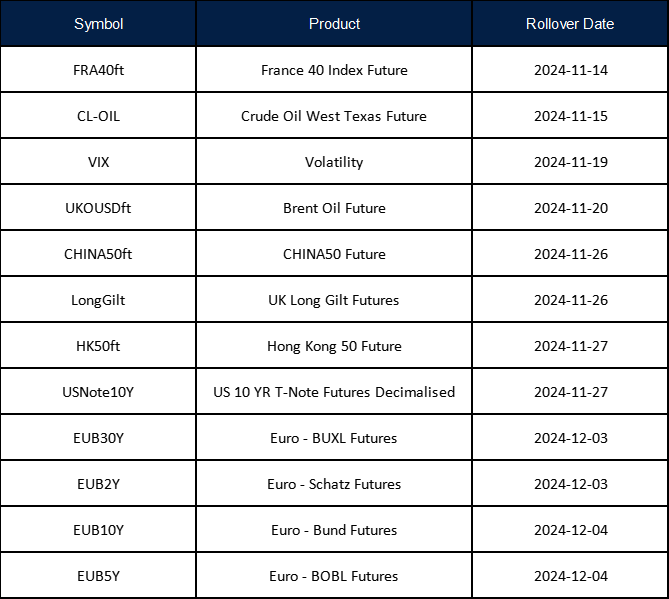The image size is (669, 599).
Task: Click the CHINA50ft symbol cell
Action: pyautogui.click(x=98, y=254)
